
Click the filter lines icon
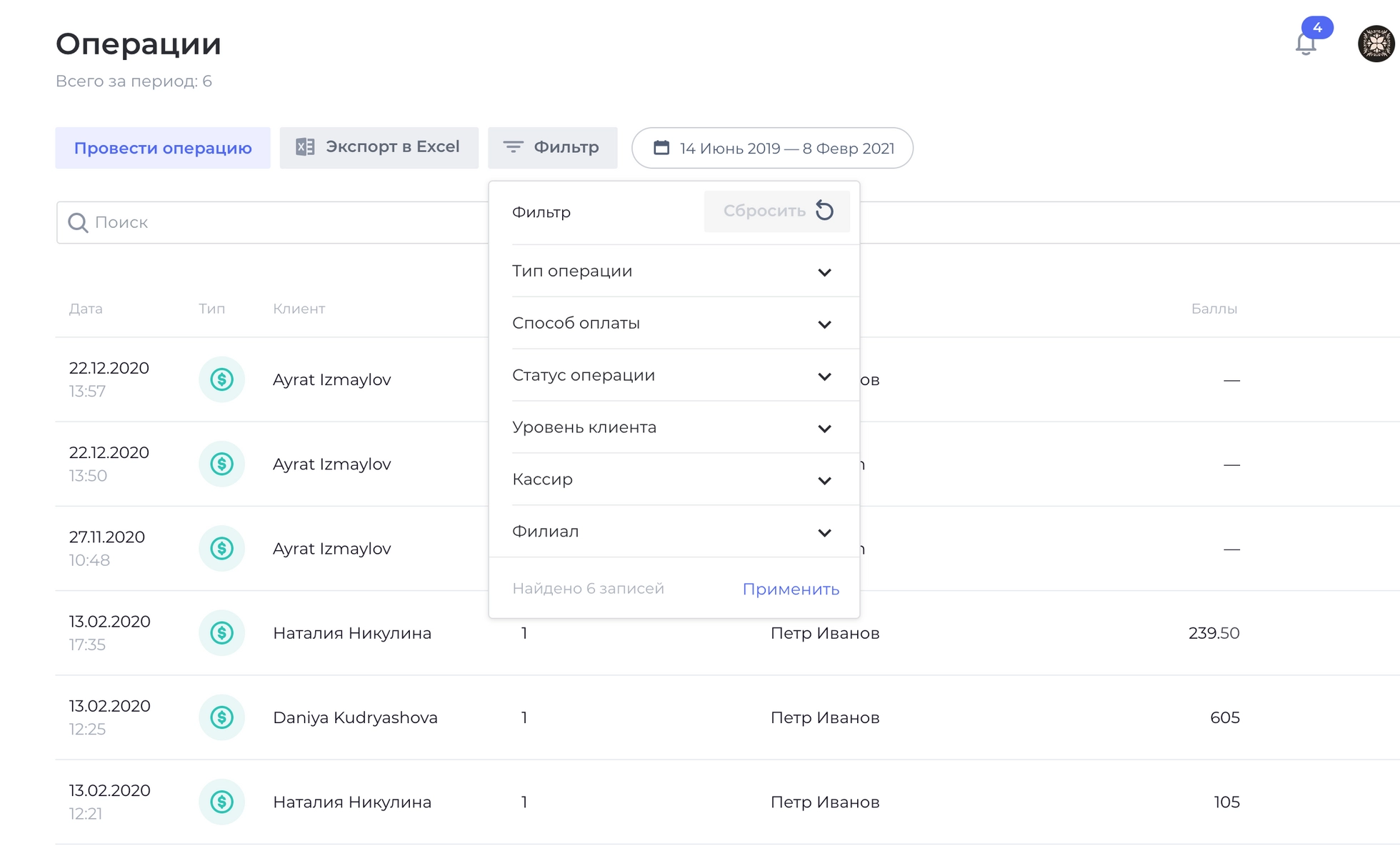pyautogui.click(x=513, y=147)
